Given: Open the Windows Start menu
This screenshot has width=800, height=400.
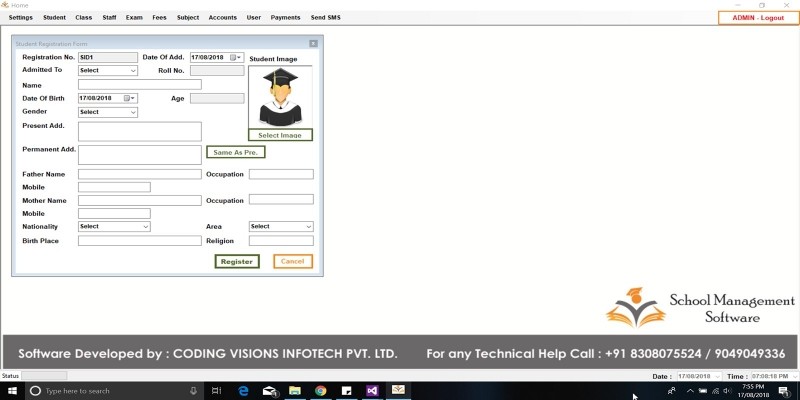Looking at the screenshot, I should pos(10,390).
